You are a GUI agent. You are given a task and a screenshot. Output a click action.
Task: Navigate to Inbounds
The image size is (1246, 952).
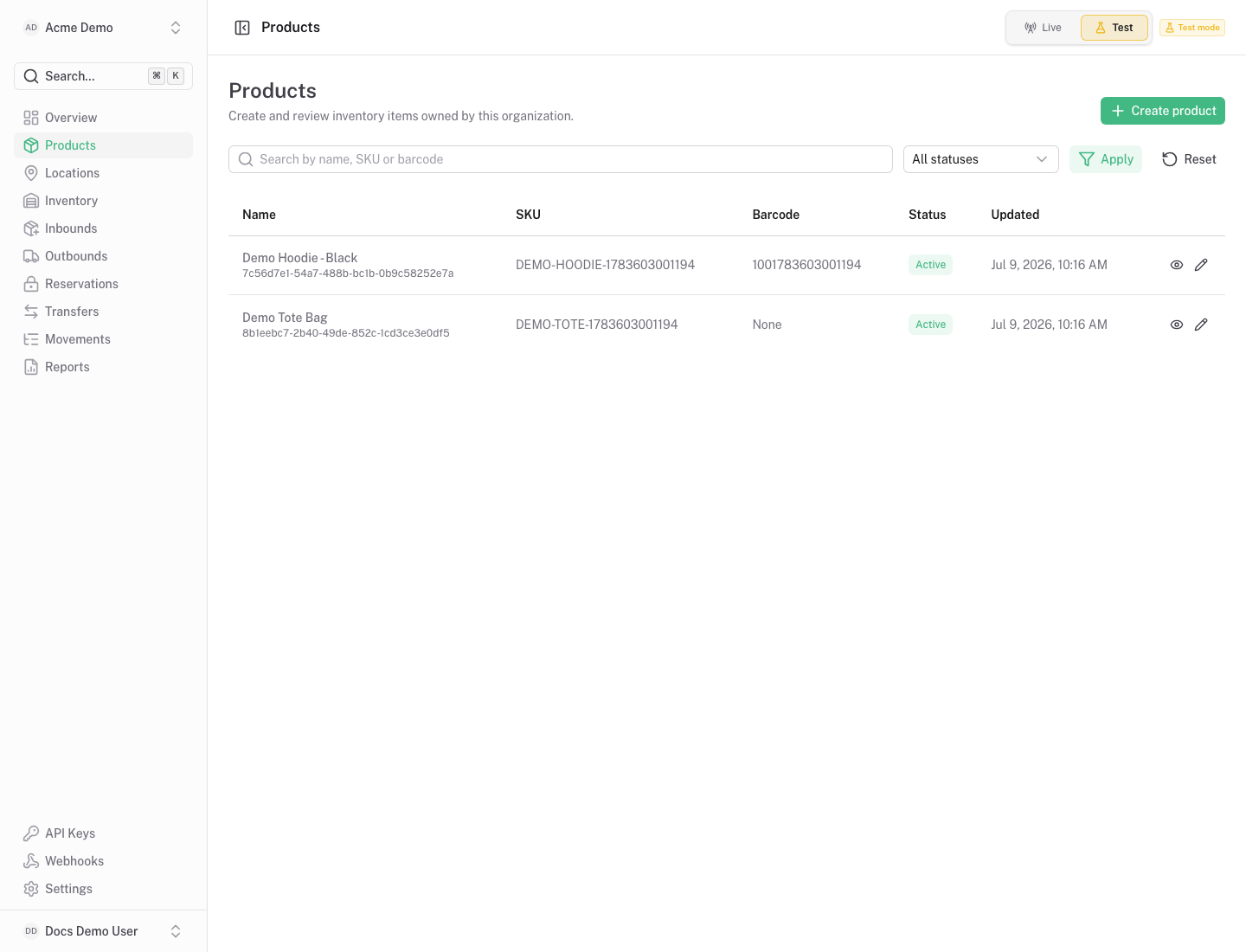(104, 228)
